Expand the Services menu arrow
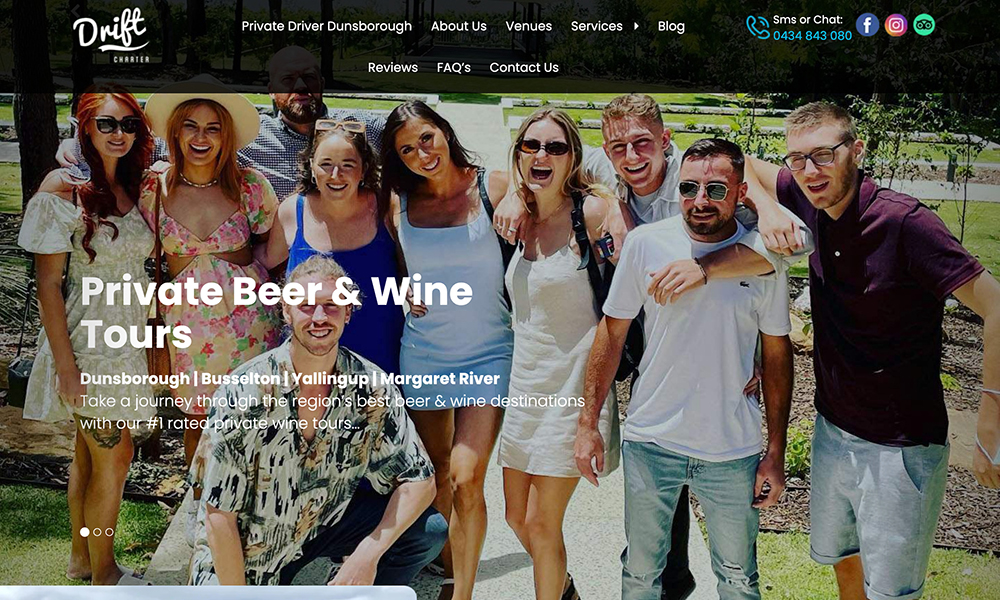Screen dimensions: 1000x600 [x=636, y=26]
